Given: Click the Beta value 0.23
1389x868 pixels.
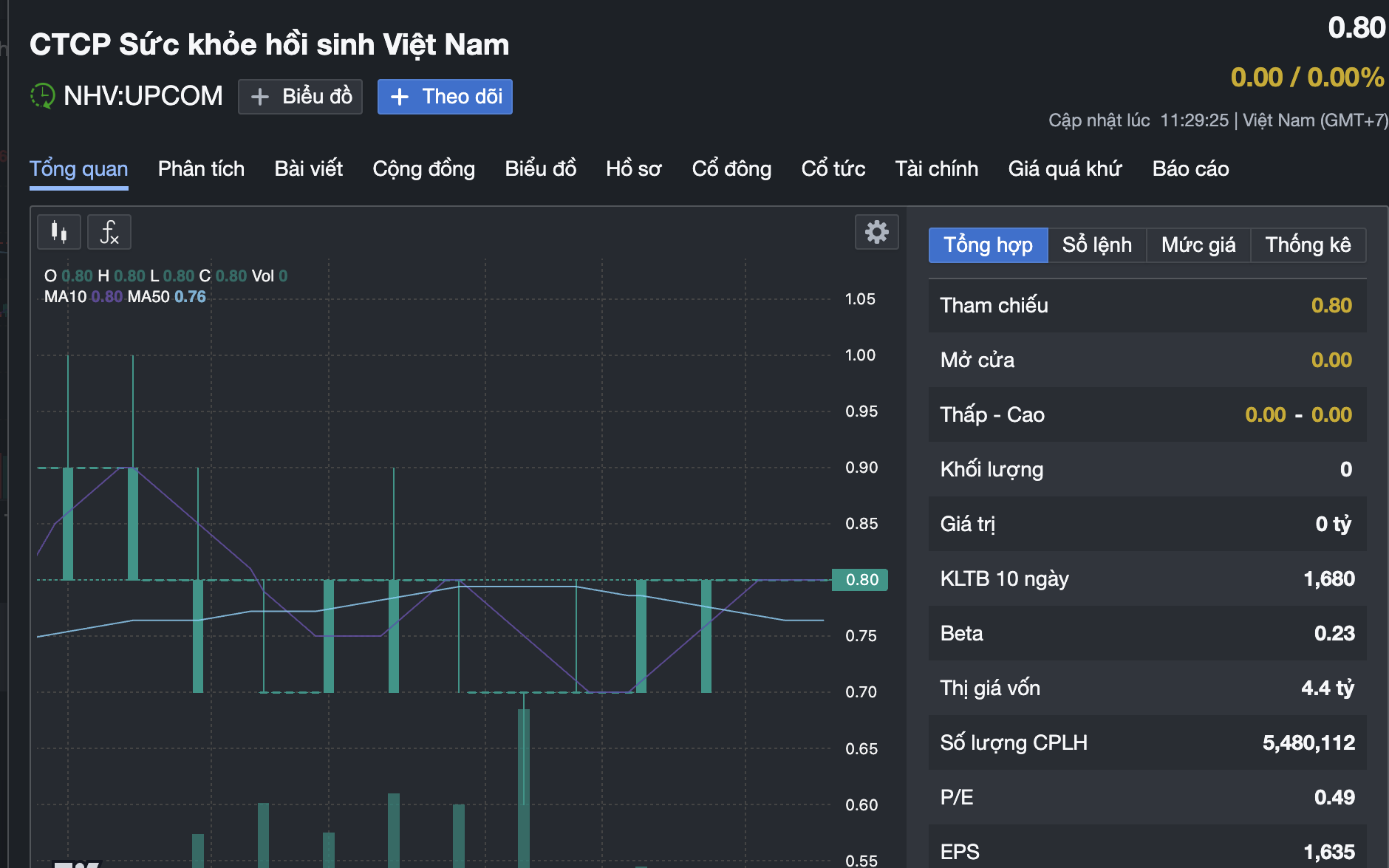Looking at the screenshot, I should coord(1334,633).
